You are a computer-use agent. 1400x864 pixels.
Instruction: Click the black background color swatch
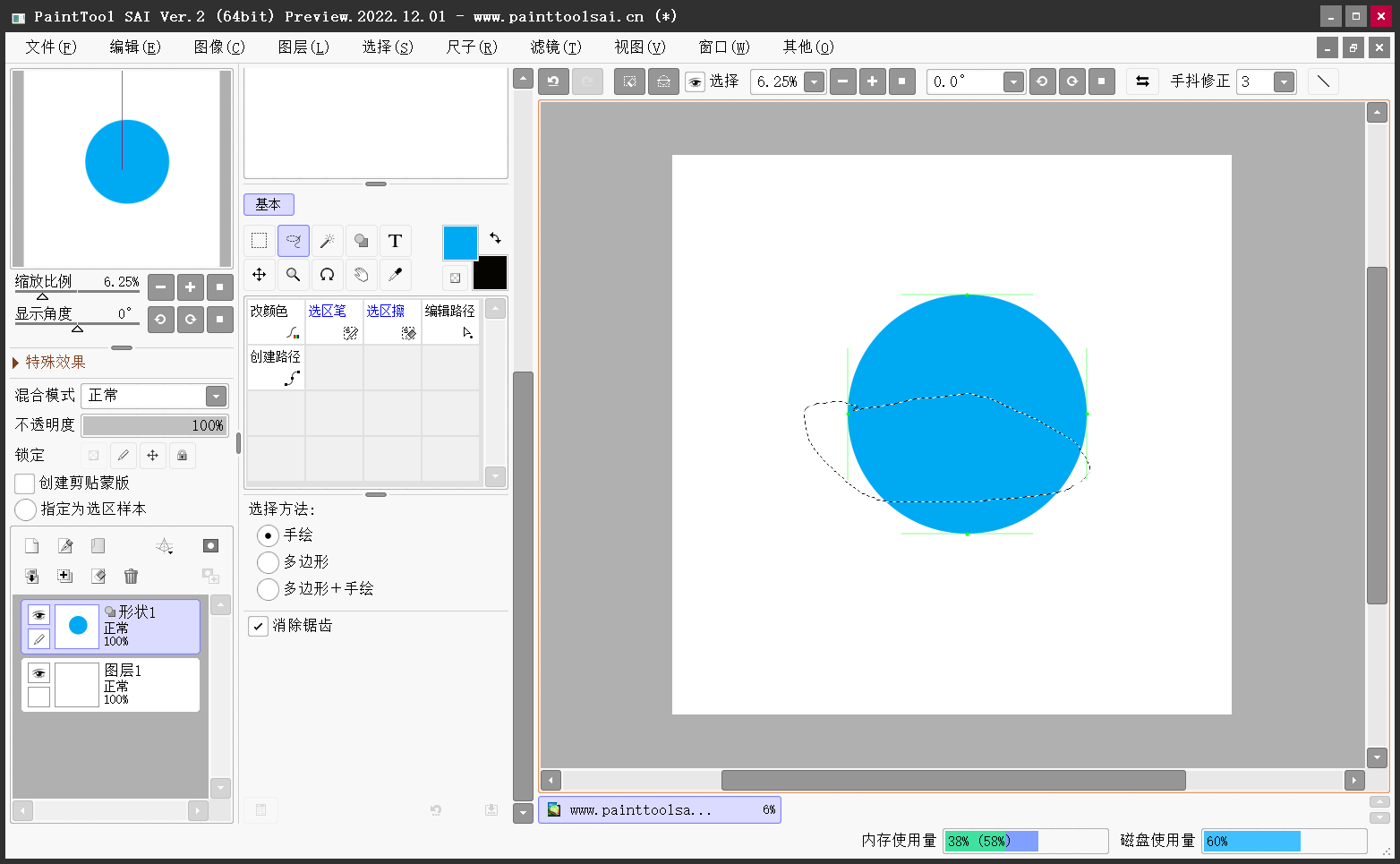pyautogui.click(x=490, y=272)
